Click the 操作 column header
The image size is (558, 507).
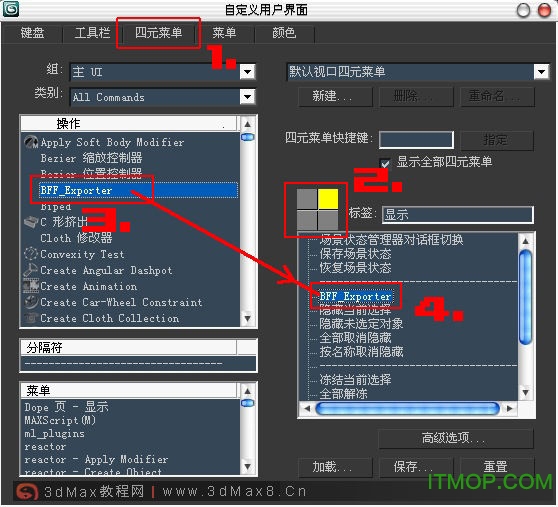[128, 123]
